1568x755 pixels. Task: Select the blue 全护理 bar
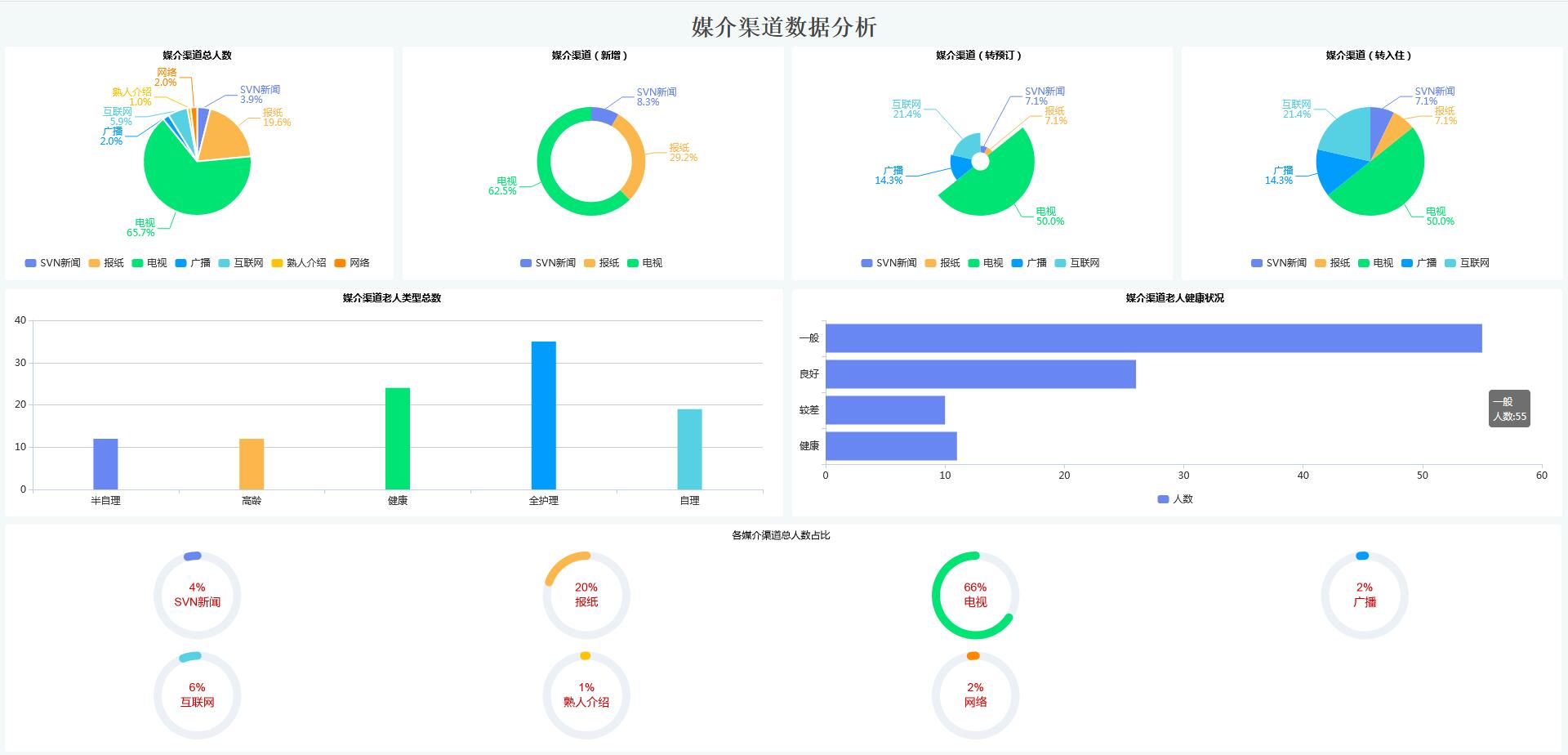tap(543, 415)
